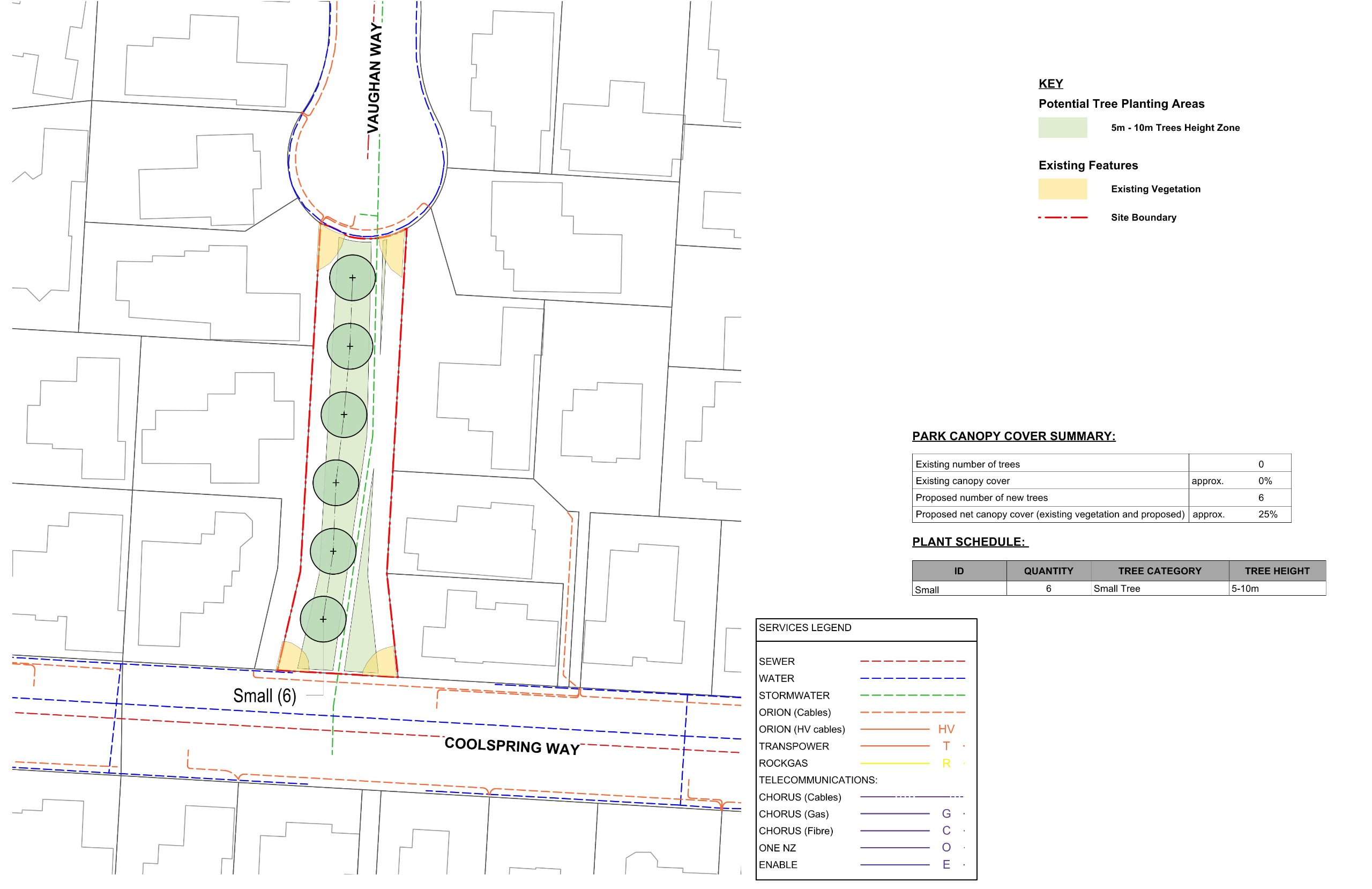The width and height of the screenshot is (1372, 889).
Task: Click the VAUGHAN WAY street label
Action: point(375,78)
